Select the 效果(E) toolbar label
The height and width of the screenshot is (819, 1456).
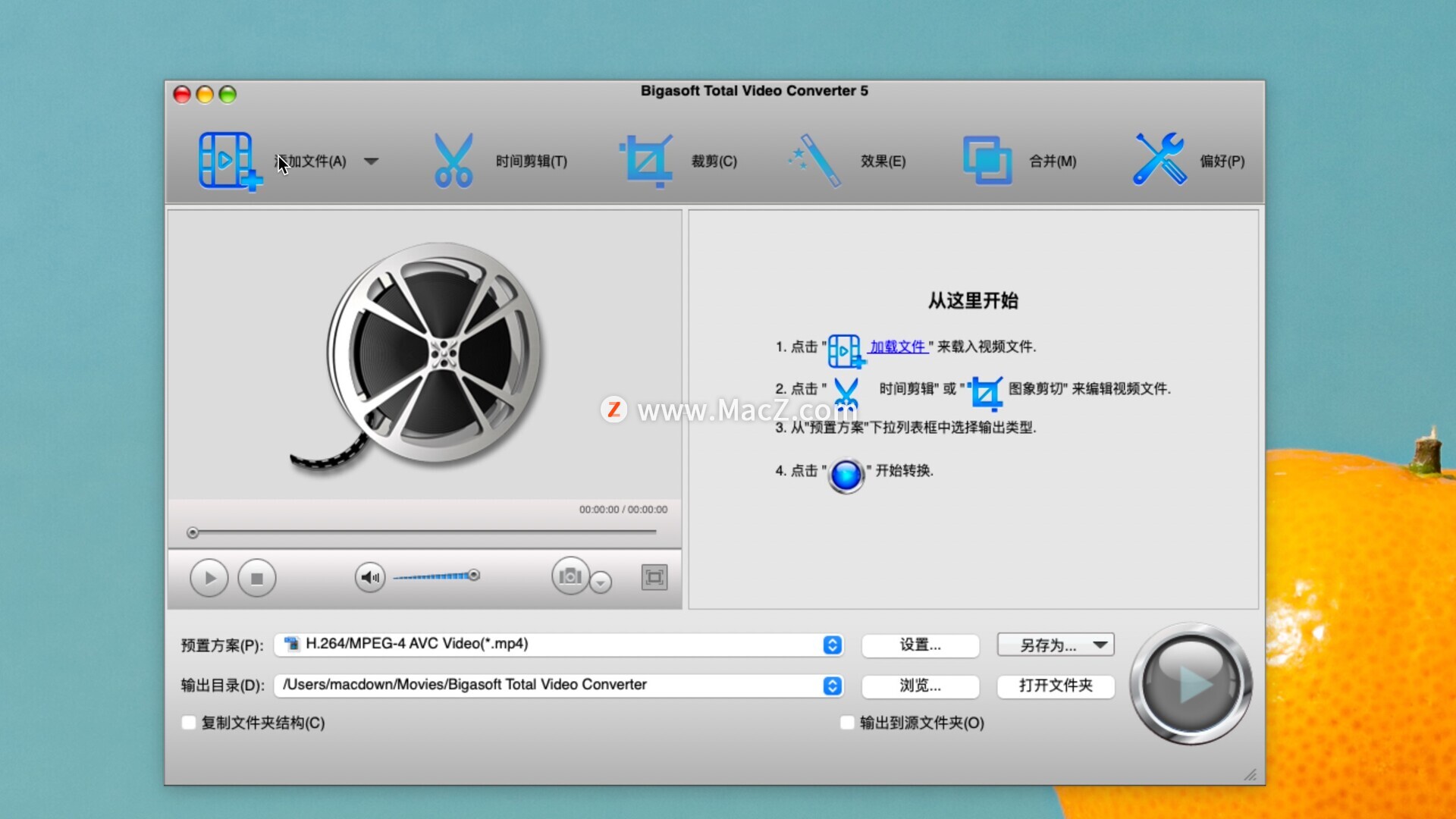[x=883, y=161]
